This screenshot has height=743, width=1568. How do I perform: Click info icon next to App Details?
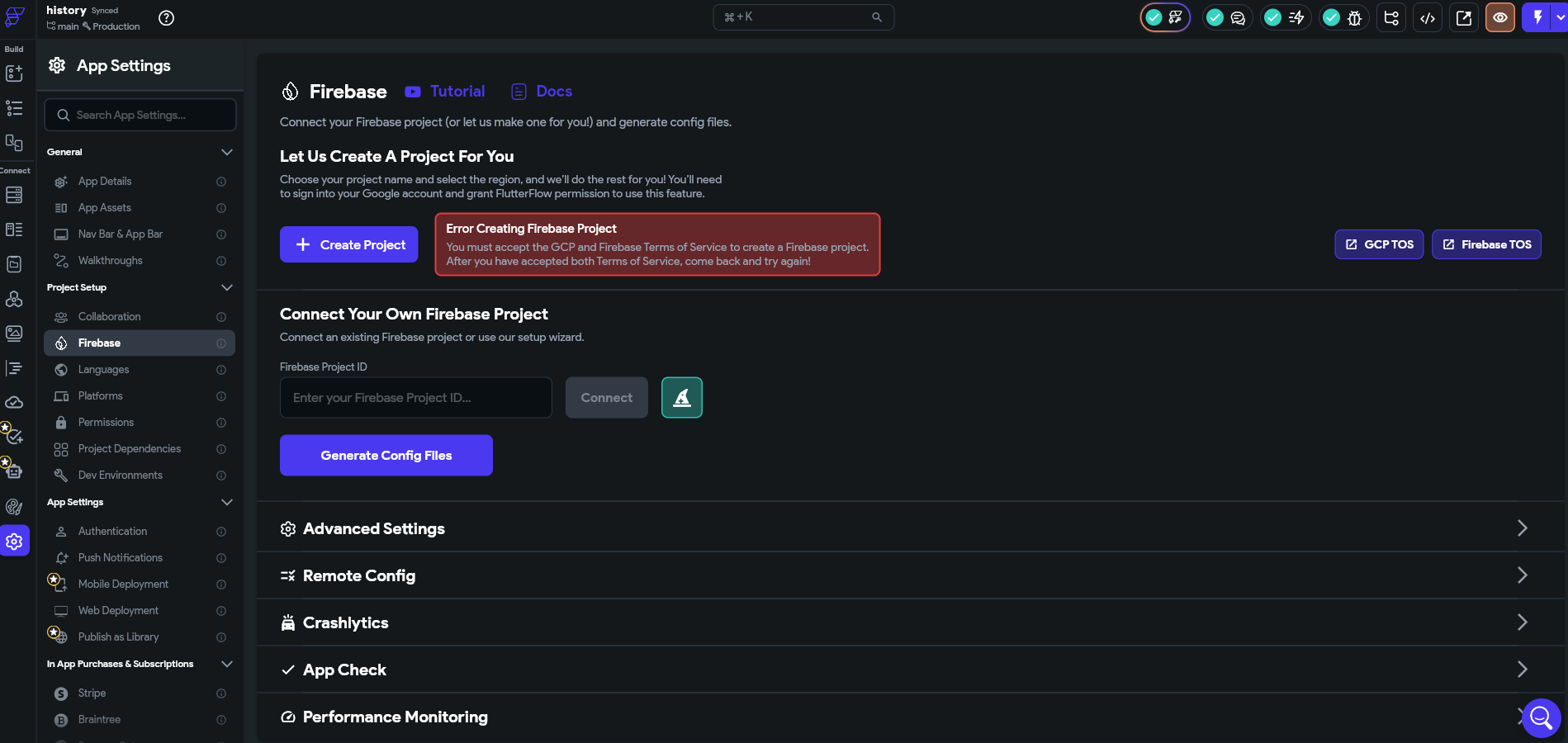tap(221, 182)
